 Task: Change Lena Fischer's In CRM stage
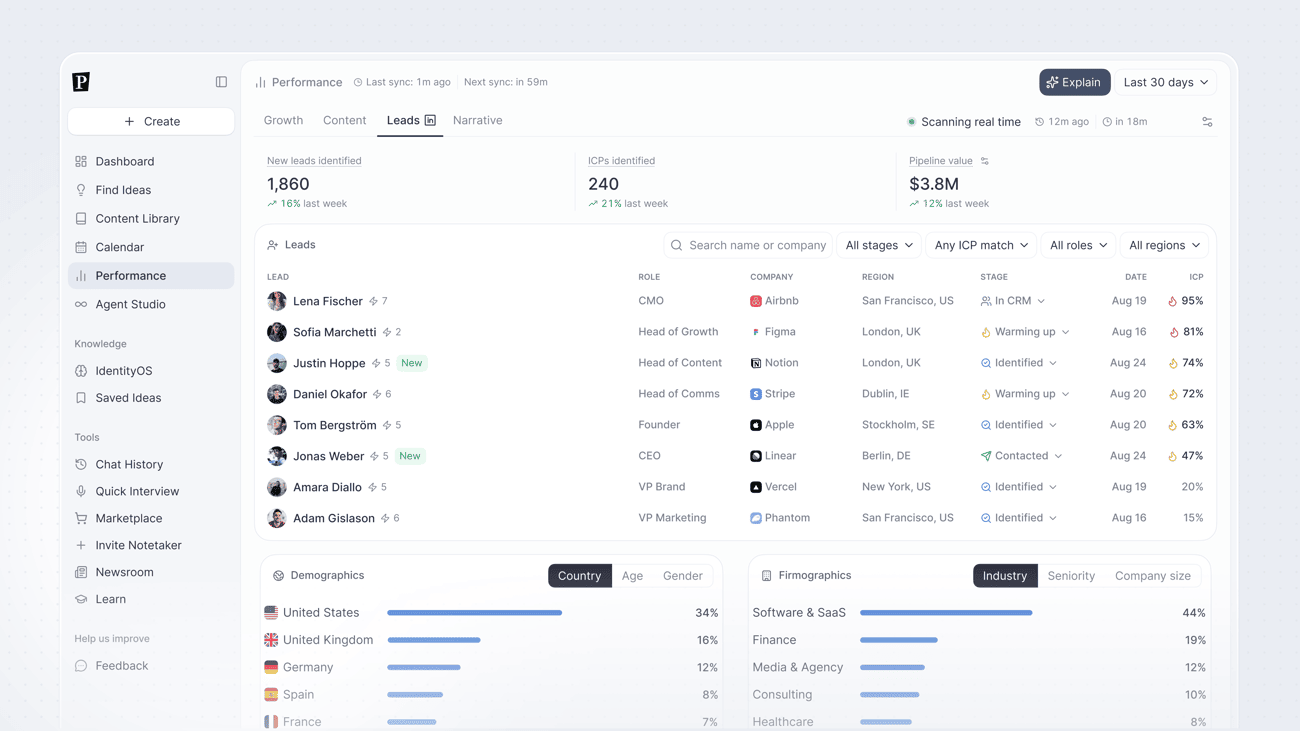tap(1013, 301)
